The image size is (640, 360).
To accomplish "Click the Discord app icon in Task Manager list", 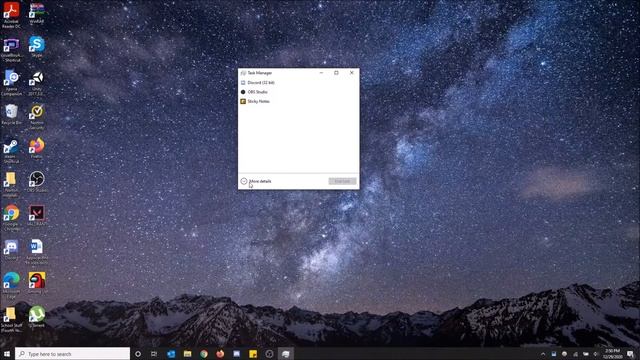I will (x=243, y=82).
